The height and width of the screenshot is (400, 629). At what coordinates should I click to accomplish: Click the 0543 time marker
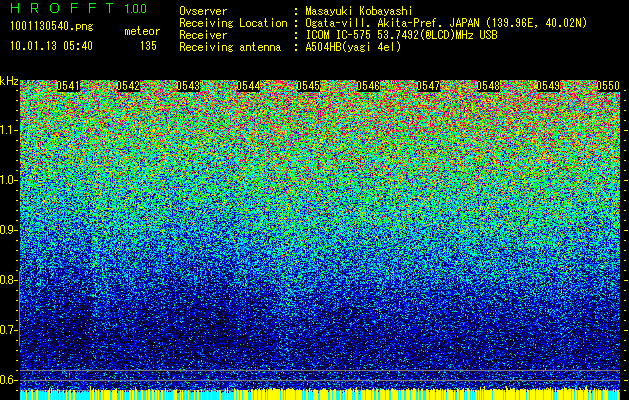pyautogui.click(x=188, y=86)
